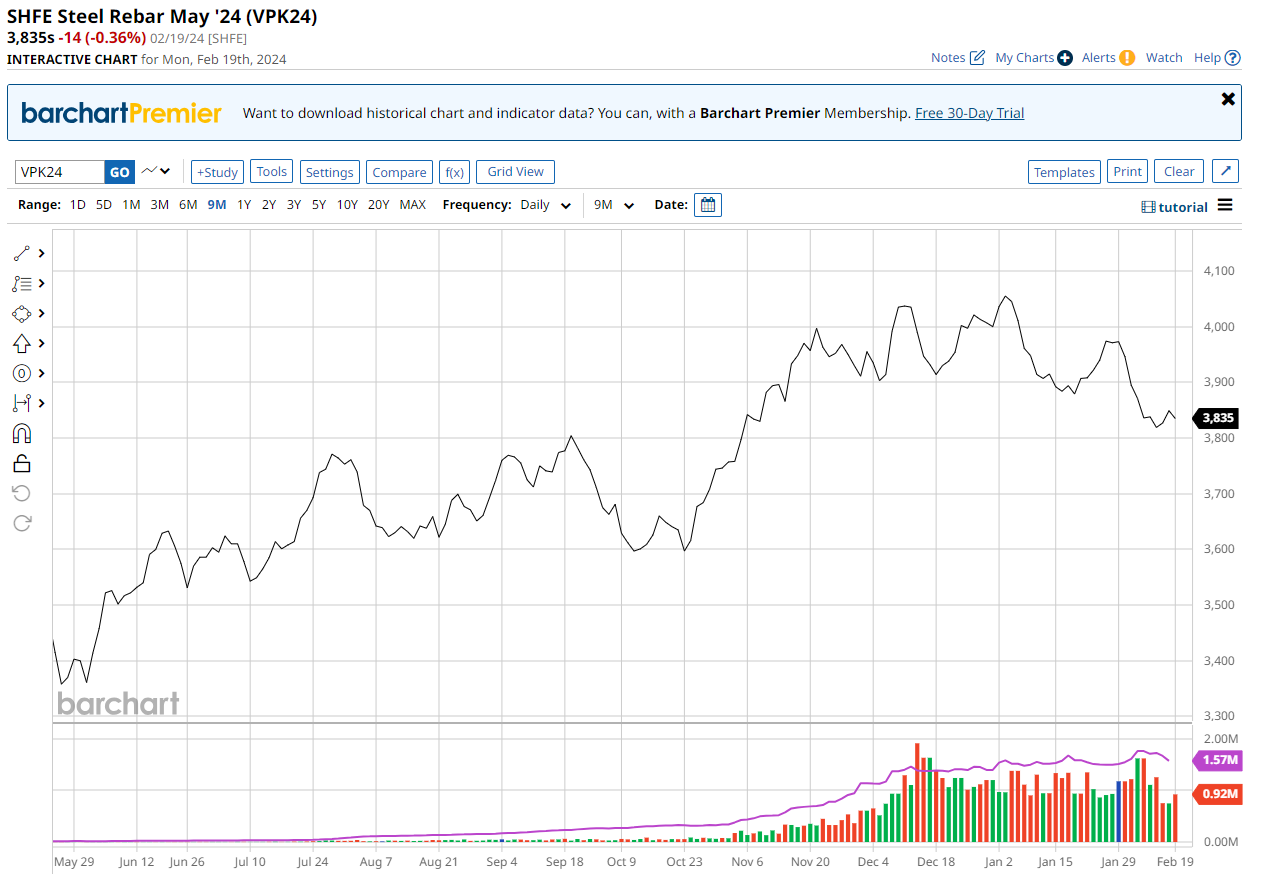Select the MAX range option
The height and width of the screenshot is (896, 1265).
point(412,205)
